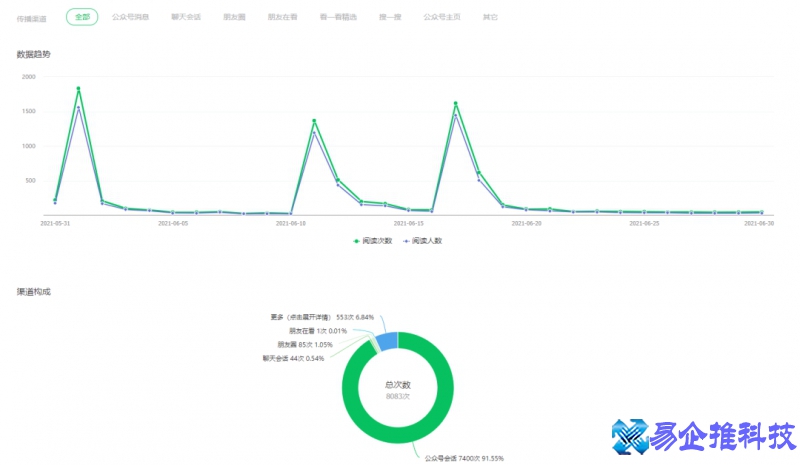Click the 传播渠道 filter label
The width and height of the screenshot is (800, 465).
(x=32, y=19)
